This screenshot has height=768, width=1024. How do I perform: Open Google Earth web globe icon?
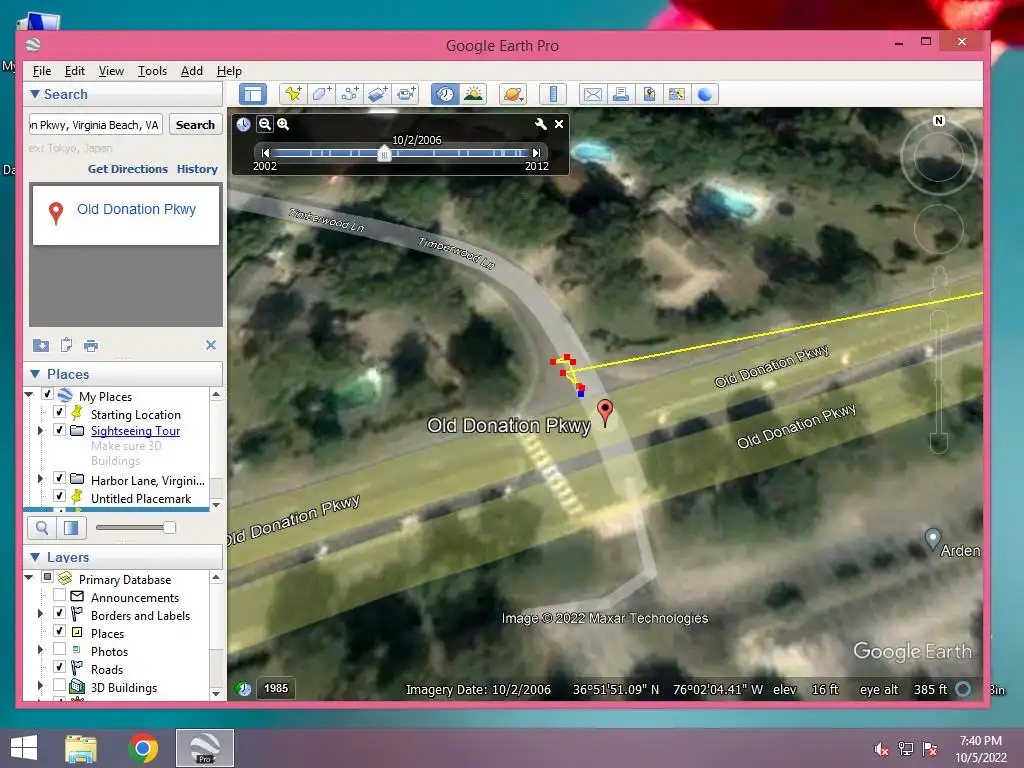point(705,94)
